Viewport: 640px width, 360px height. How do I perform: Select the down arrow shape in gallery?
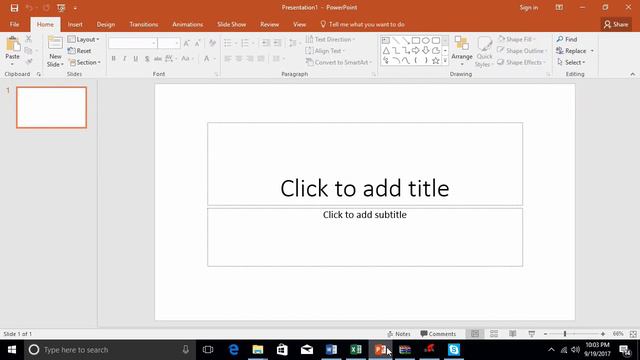tap(426, 51)
